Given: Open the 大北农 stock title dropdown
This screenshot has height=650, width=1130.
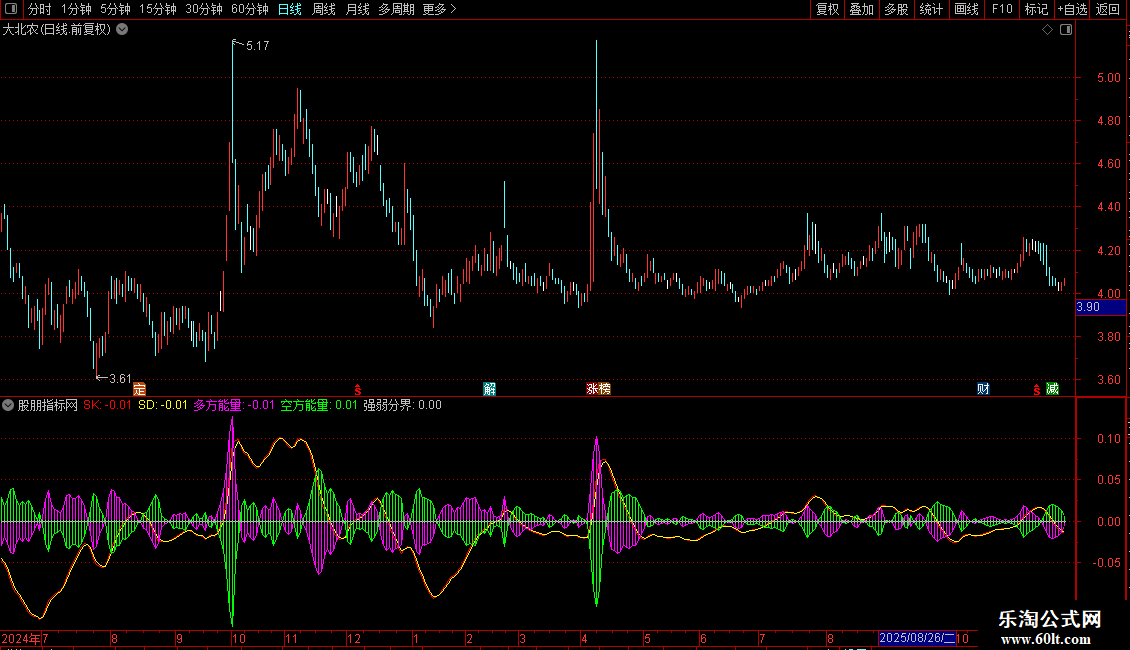Looking at the screenshot, I should point(122,29).
